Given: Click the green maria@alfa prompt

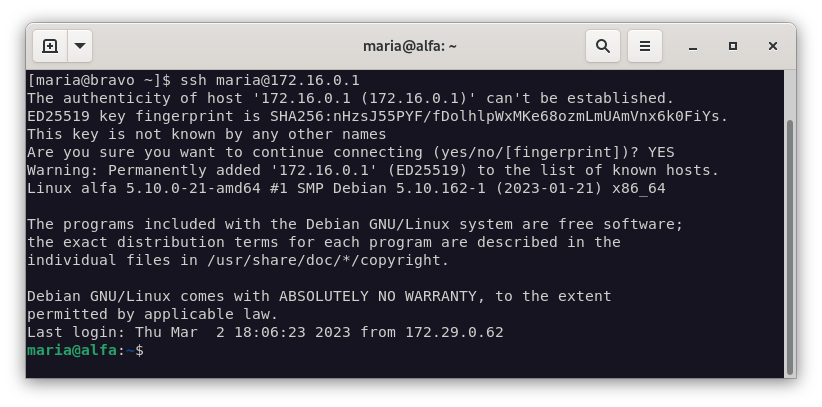Looking at the screenshot, I should [72, 350].
